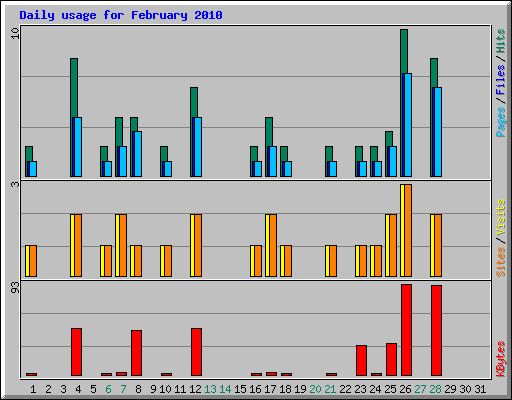Click day label "22" on the x-axis
The image size is (512, 400).
pos(345,389)
